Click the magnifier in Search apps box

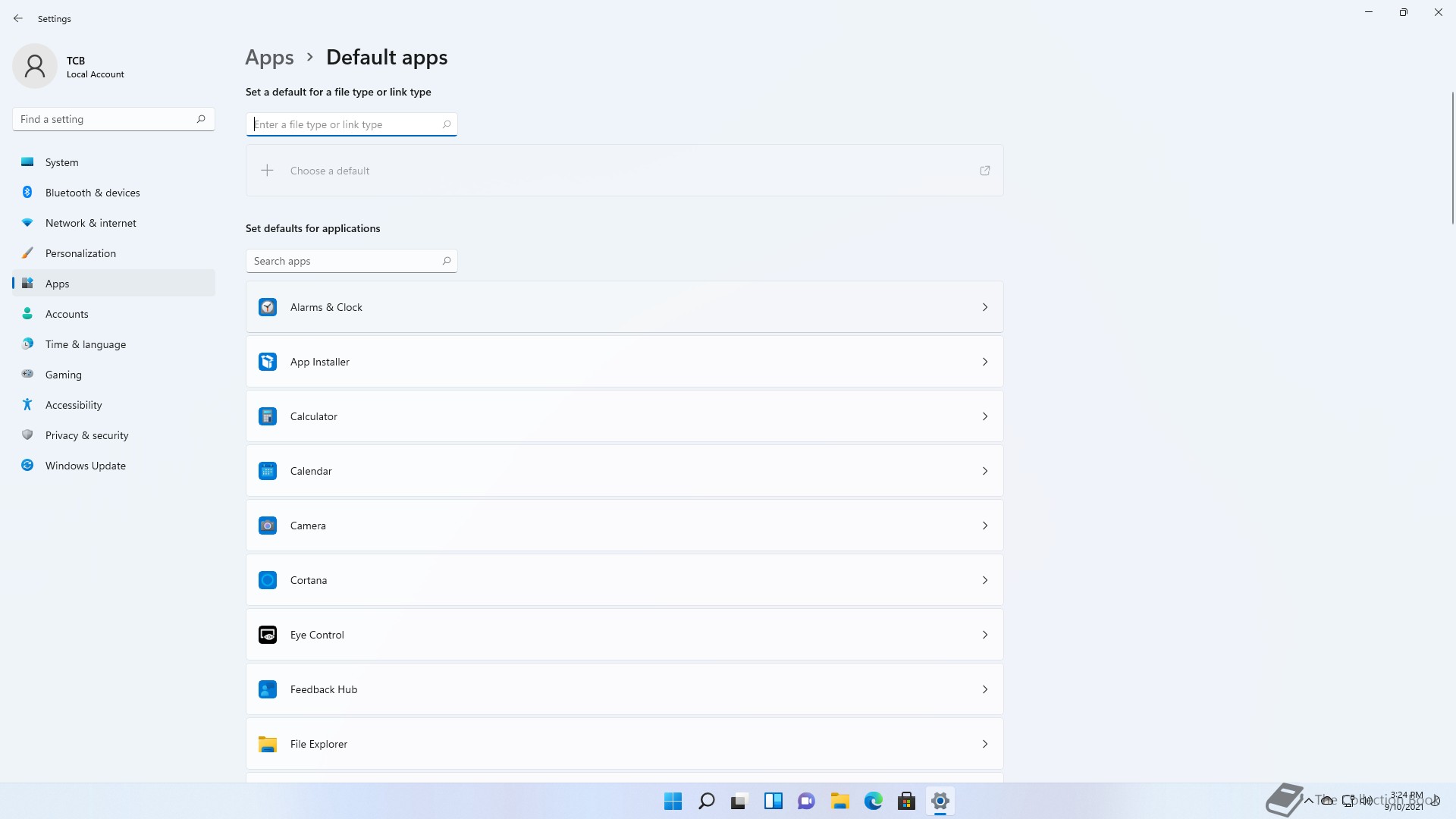[x=447, y=261]
